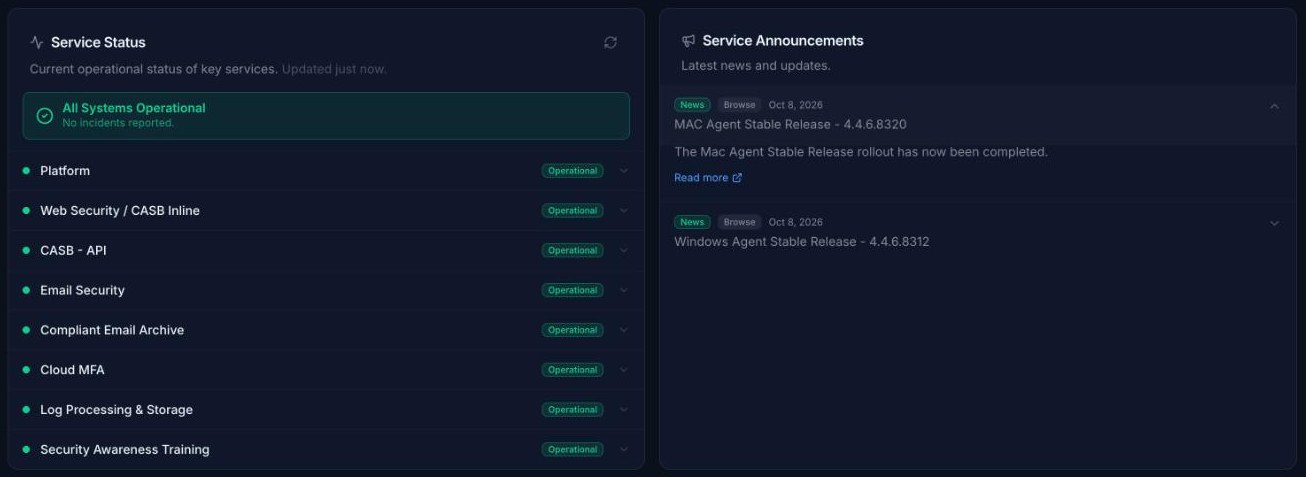
Task: Click green status dot beside Email Security
Action: point(26,291)
